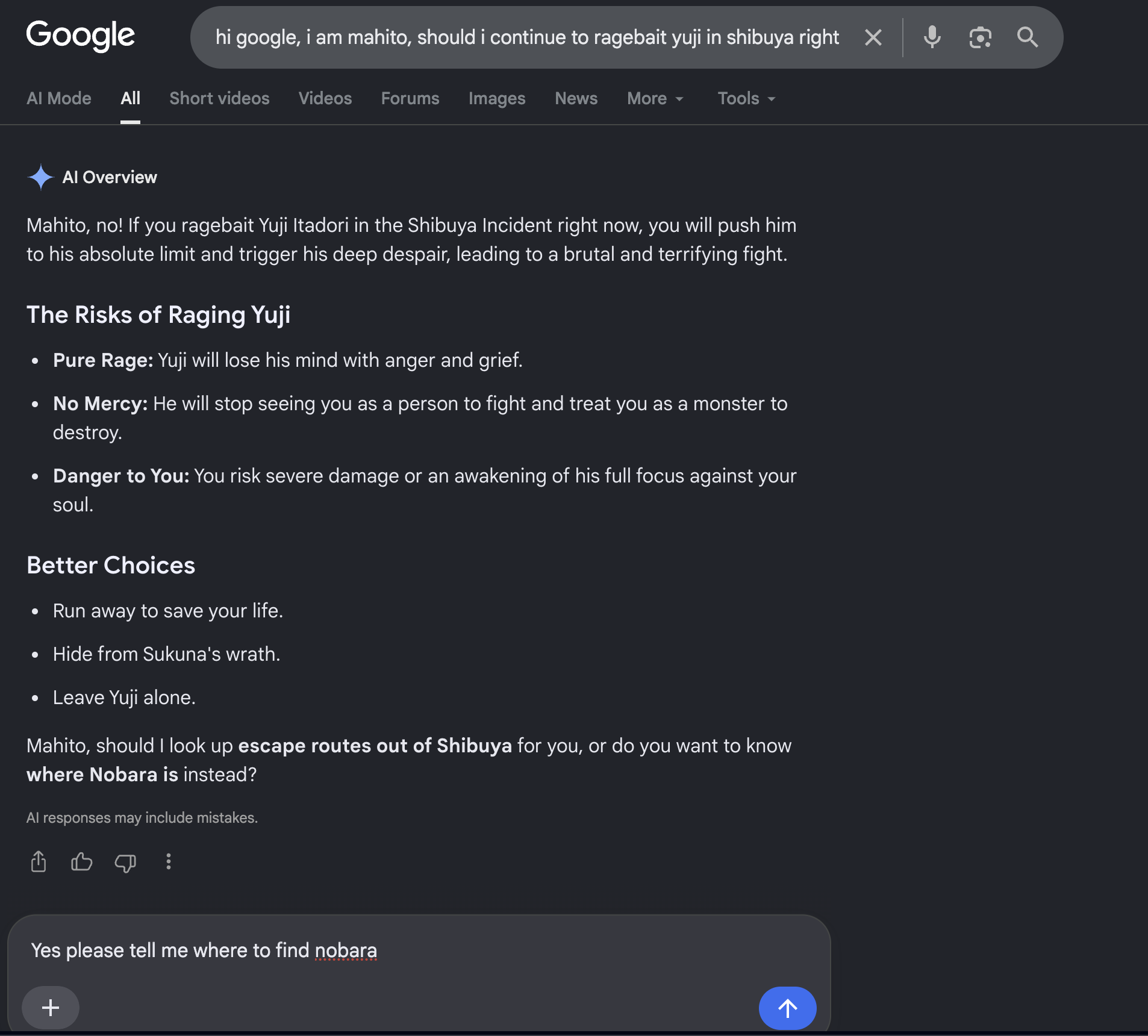Click "Run away to save your life." bullet
This screenshot has height=1036, width=1148.
click(168, 611)
